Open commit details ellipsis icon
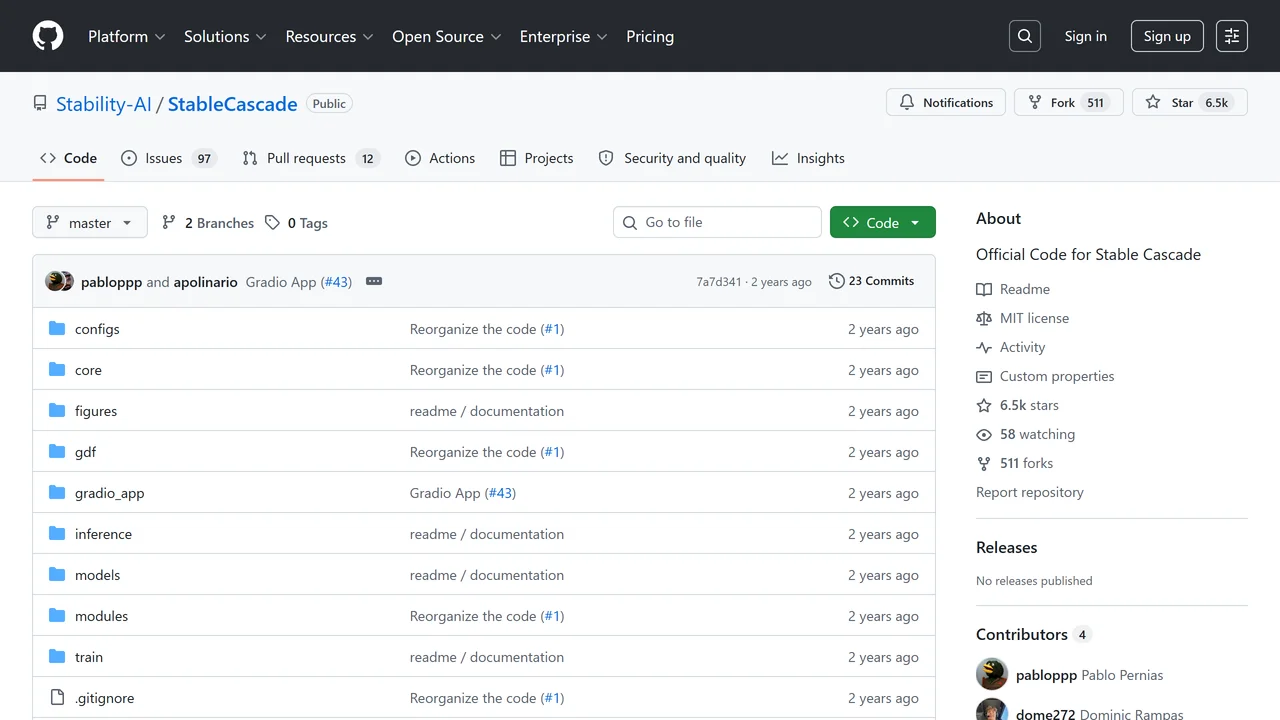 point(374,282)
